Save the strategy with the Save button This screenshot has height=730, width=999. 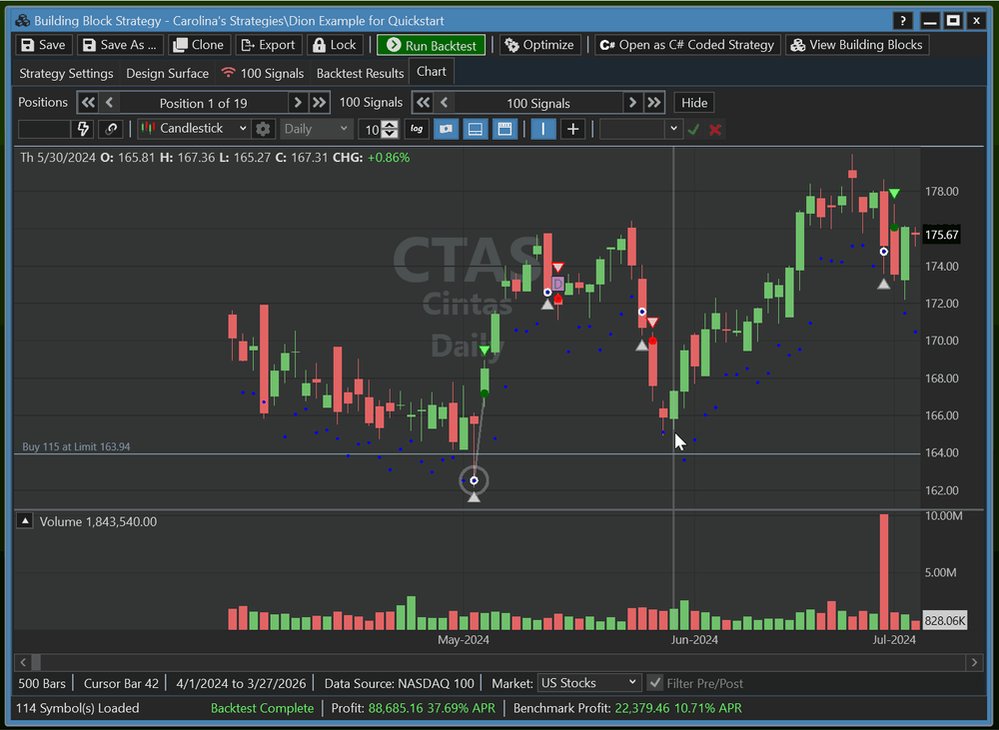[43, 45]
